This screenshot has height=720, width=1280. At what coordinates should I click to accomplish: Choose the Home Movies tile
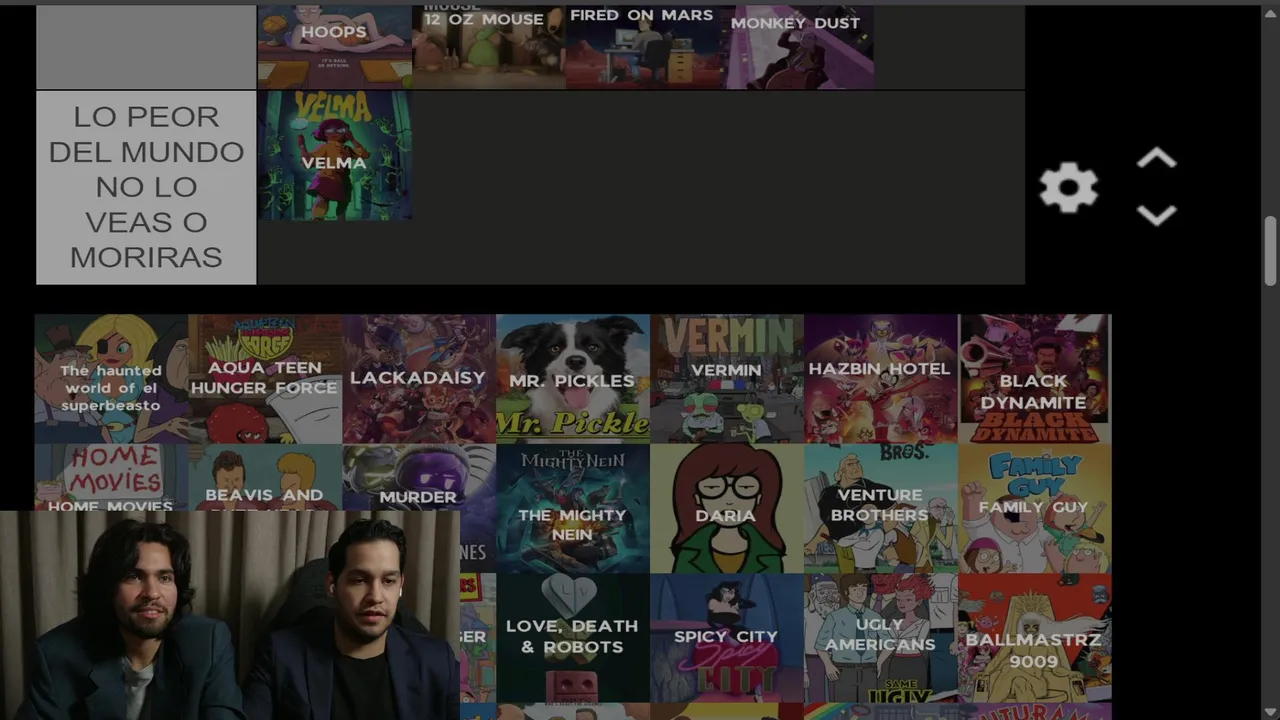tap(111, 477)
